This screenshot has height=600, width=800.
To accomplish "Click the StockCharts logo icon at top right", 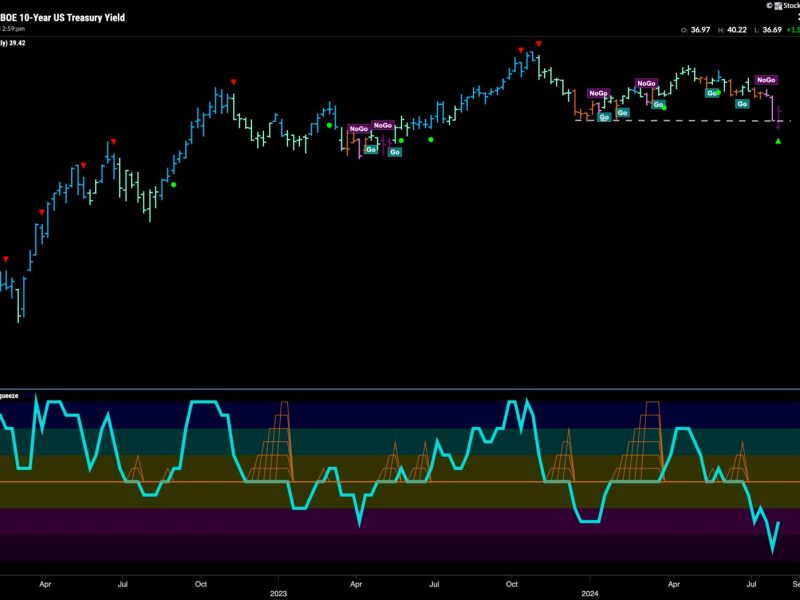I will pyautogui.click(x=779, y=6).
